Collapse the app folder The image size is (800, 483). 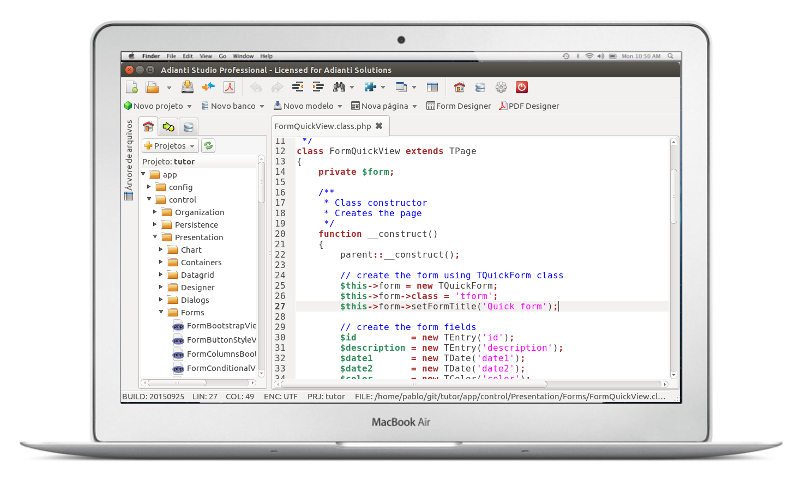143,174
